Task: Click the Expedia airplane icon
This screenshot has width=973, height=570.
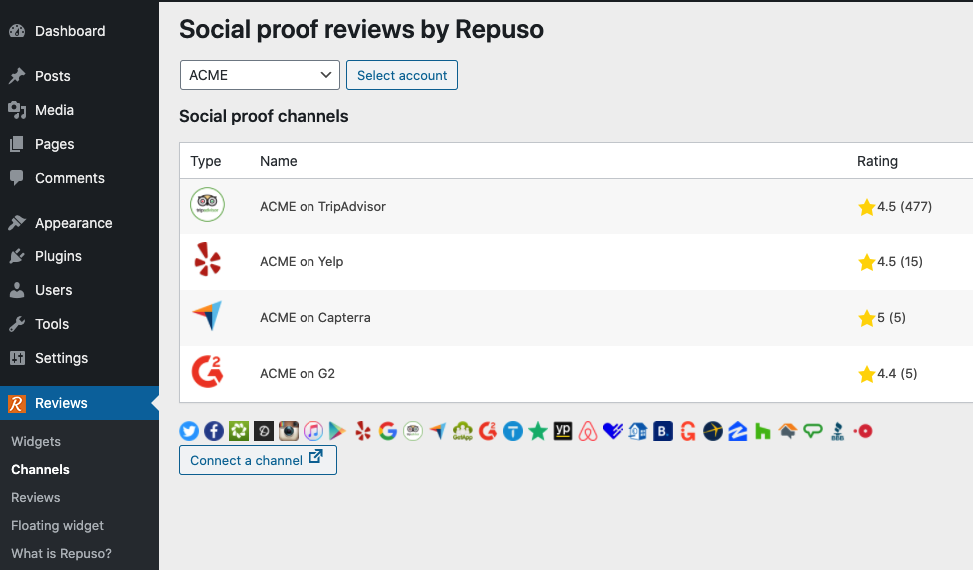Action: [x=712, y=431]
